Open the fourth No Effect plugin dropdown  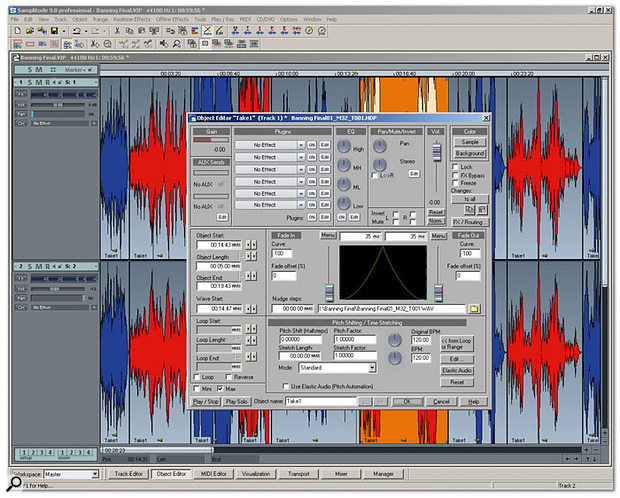click(301, 182)
